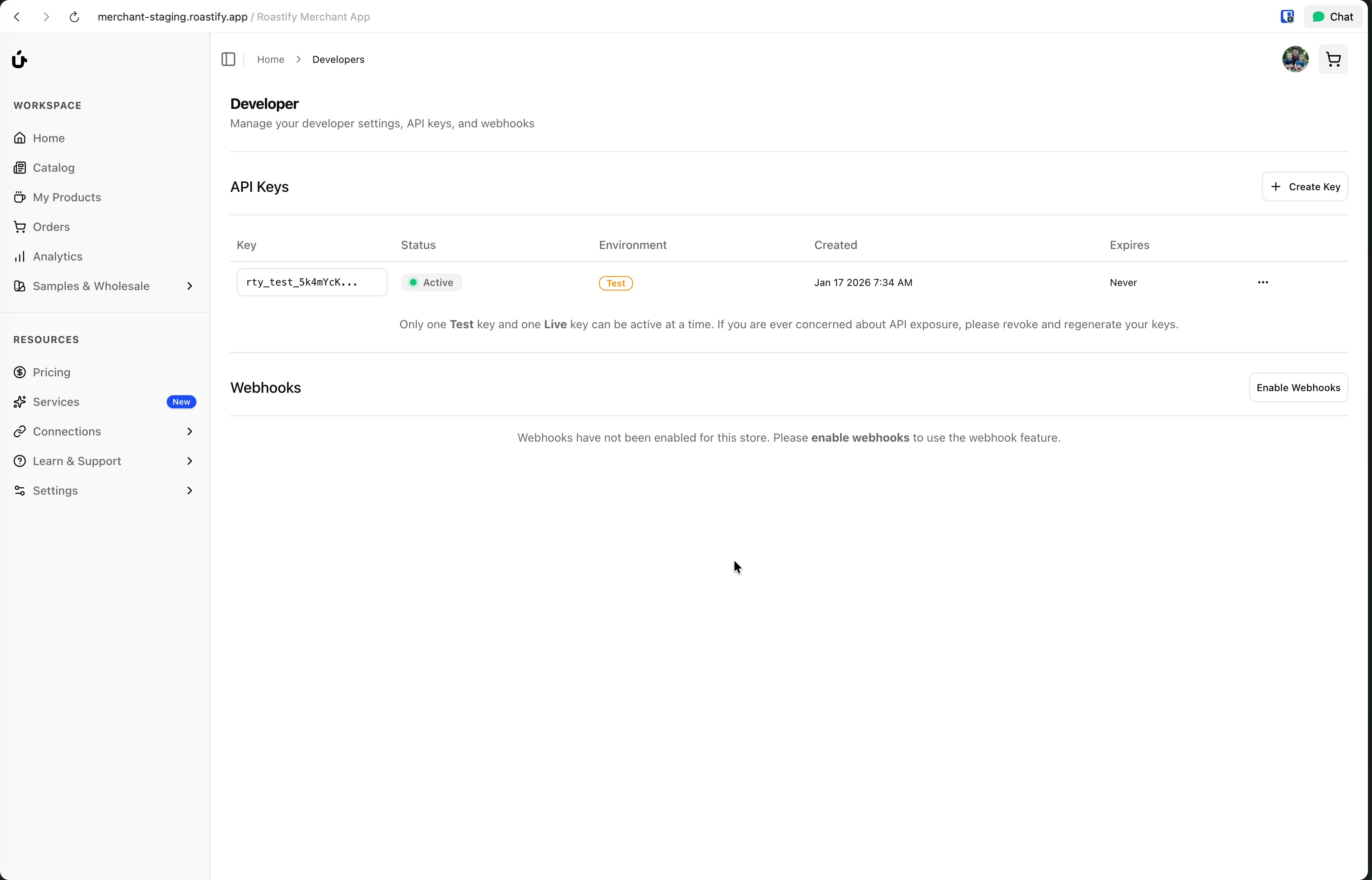
Task: Open the three-dot key actions menu
Action: coord(1262,282)
